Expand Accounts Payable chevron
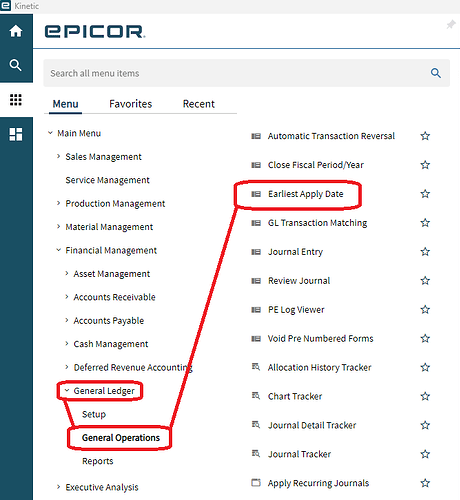Viewport: 460px width, 500px height. pyautogui.click(x=67, y=320)
